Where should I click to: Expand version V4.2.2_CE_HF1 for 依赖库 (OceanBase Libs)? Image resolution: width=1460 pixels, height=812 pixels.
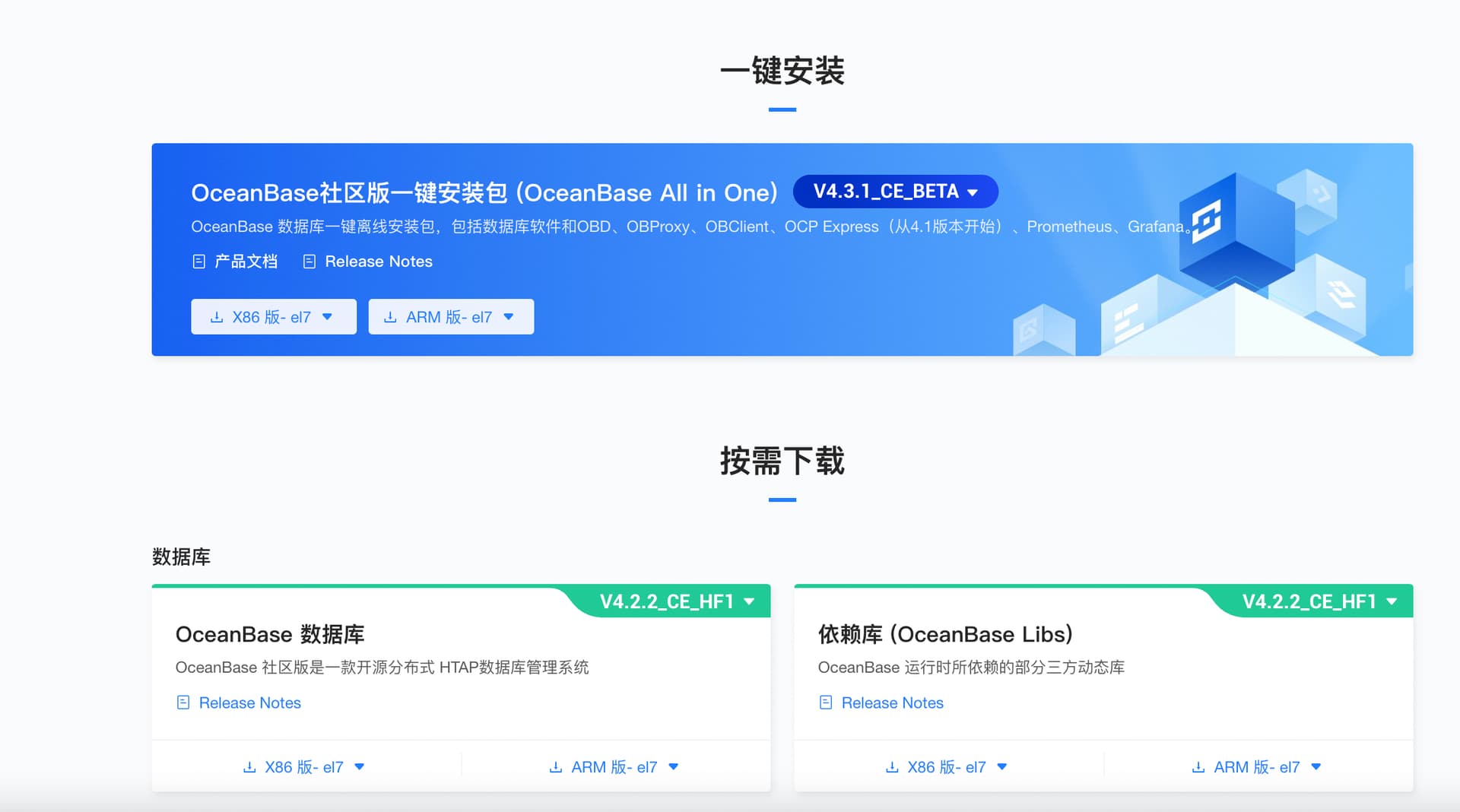(1319, 601)
